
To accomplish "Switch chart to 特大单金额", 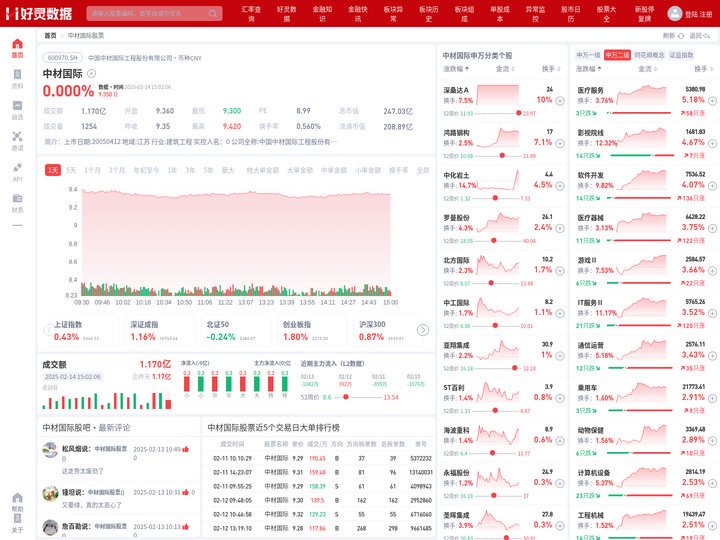I will click(263, 170).
